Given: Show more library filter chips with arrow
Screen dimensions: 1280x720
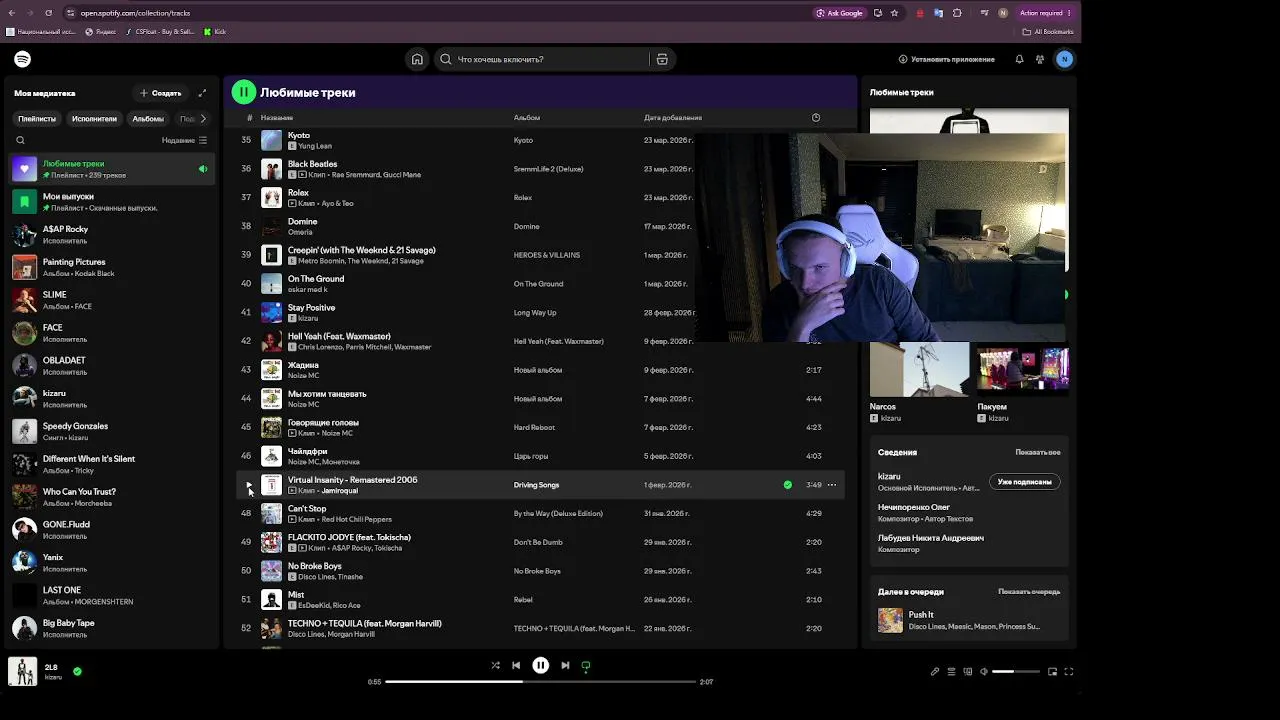Looking at the screenshot, I should (x=203, y=118).
